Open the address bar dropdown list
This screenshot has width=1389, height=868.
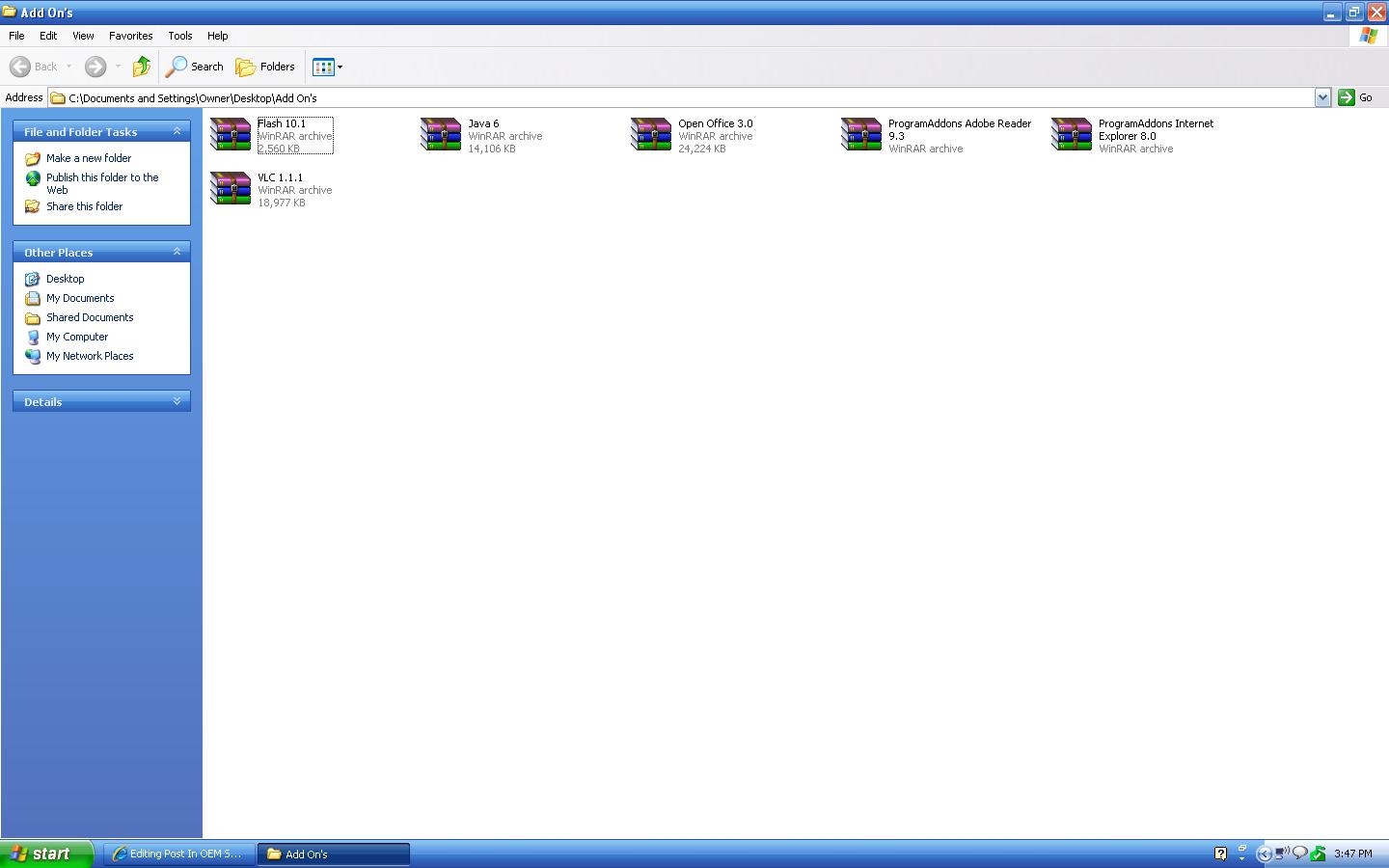pos(1322,97)
